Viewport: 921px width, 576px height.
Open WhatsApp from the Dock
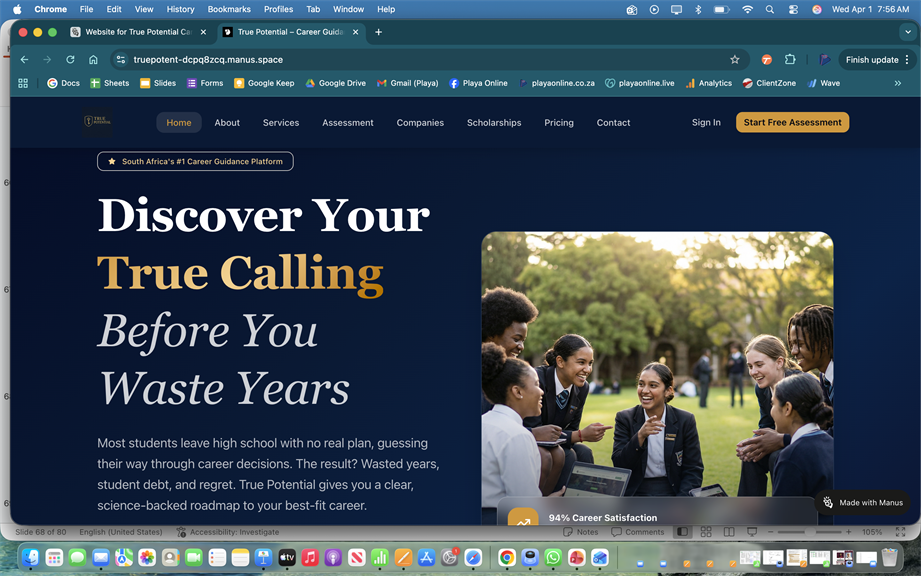point(553,557)
